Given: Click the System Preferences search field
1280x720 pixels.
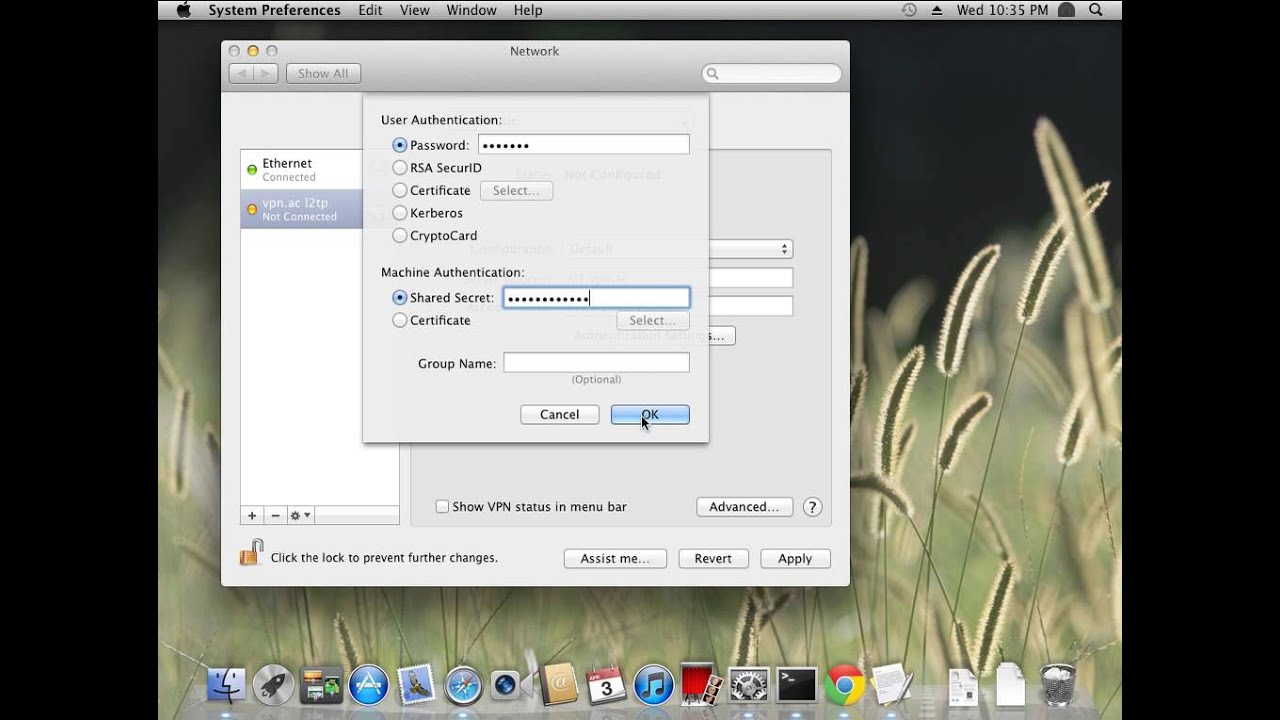Looking at the screenshot, I should 771,73.
